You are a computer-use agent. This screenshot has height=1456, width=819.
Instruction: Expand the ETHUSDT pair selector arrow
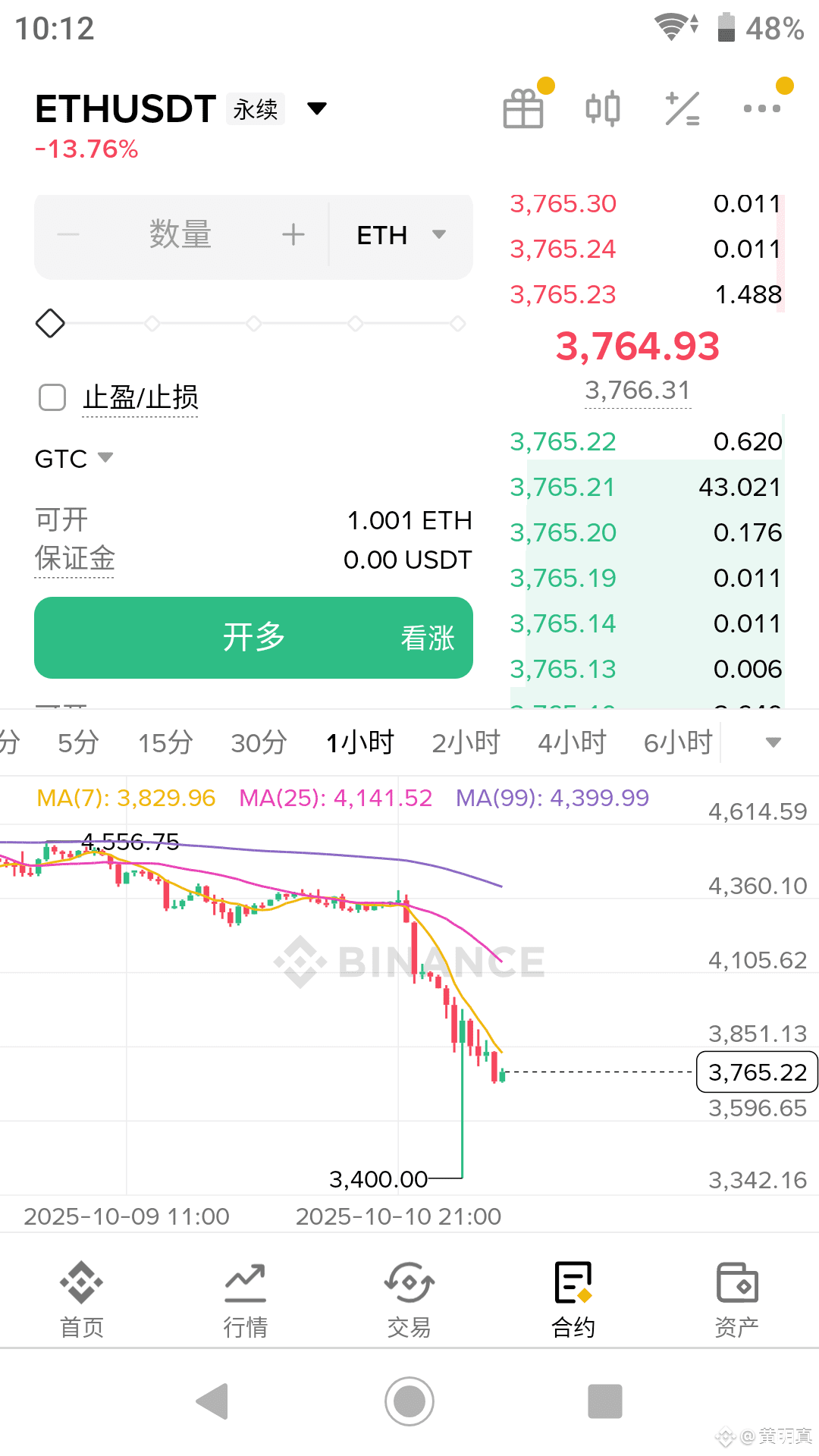(317, 109)
